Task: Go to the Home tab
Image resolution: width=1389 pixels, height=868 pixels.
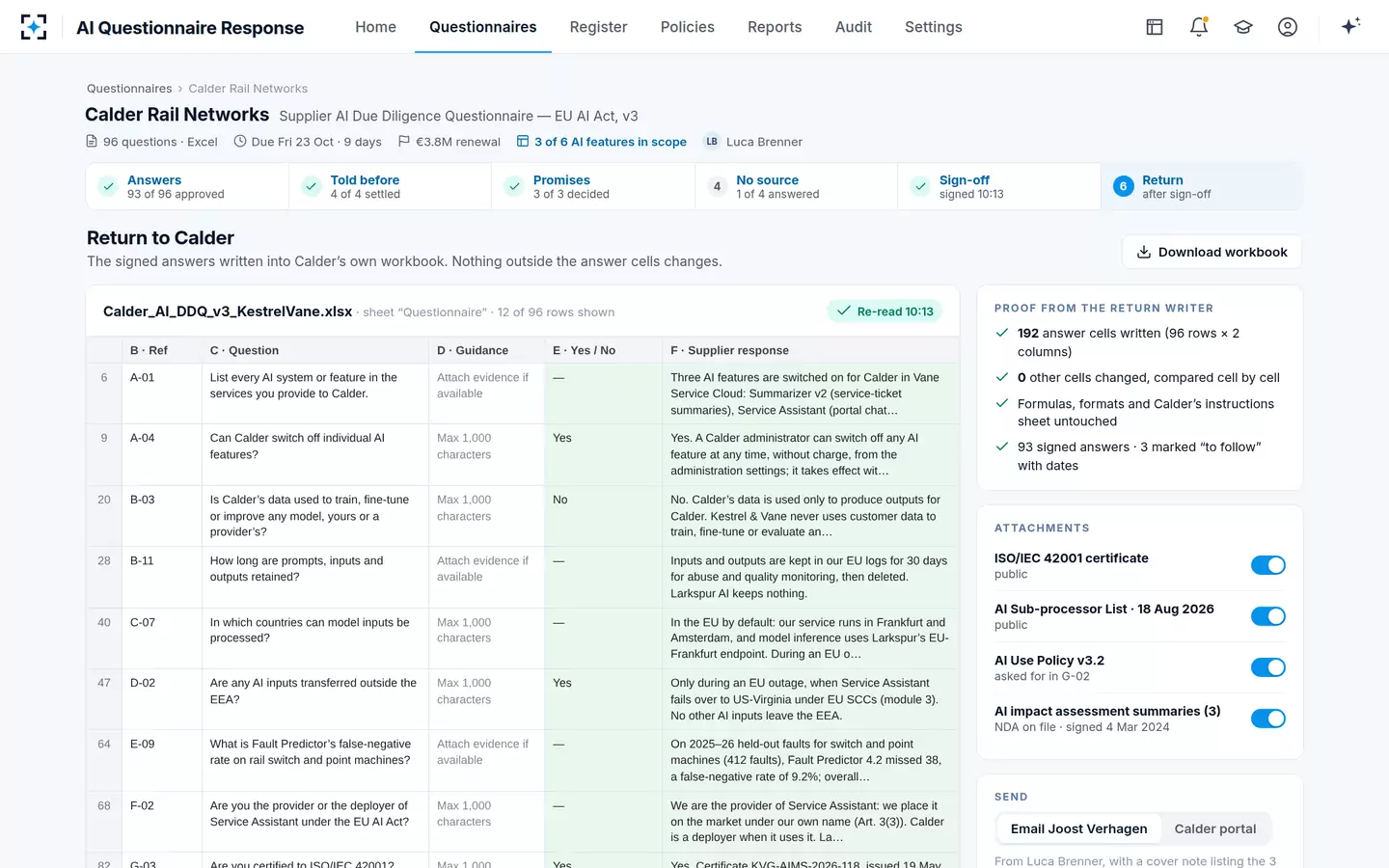Action: click(375, 27)
